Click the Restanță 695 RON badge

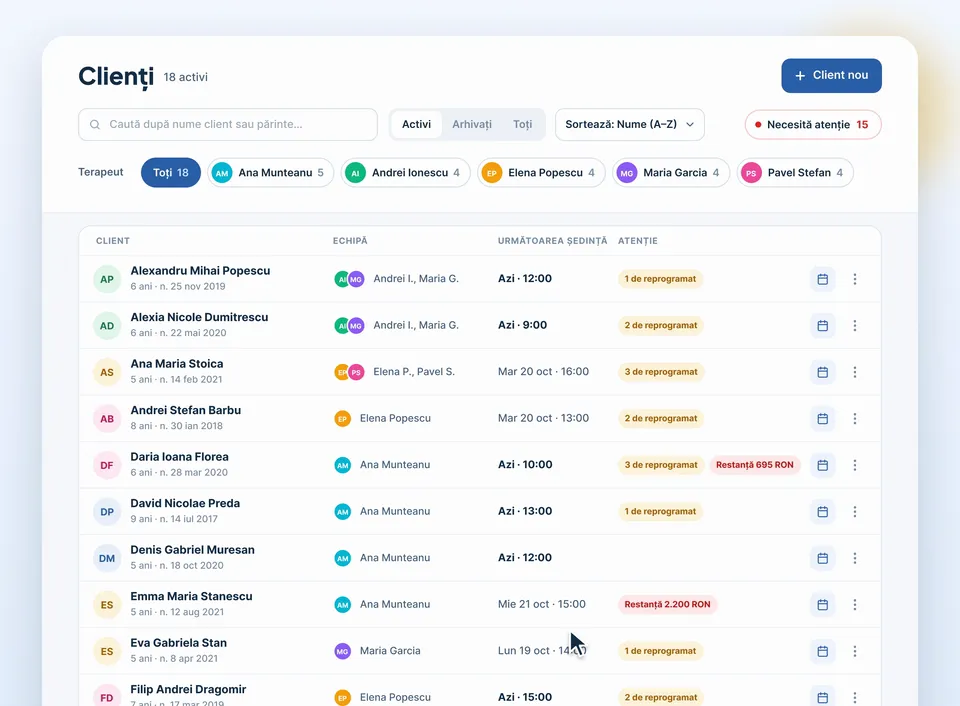[755, 465]
